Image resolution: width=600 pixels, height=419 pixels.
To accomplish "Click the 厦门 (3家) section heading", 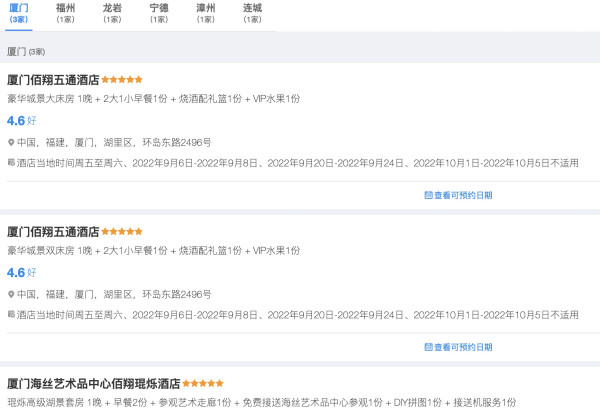I will tap(26, 52).
